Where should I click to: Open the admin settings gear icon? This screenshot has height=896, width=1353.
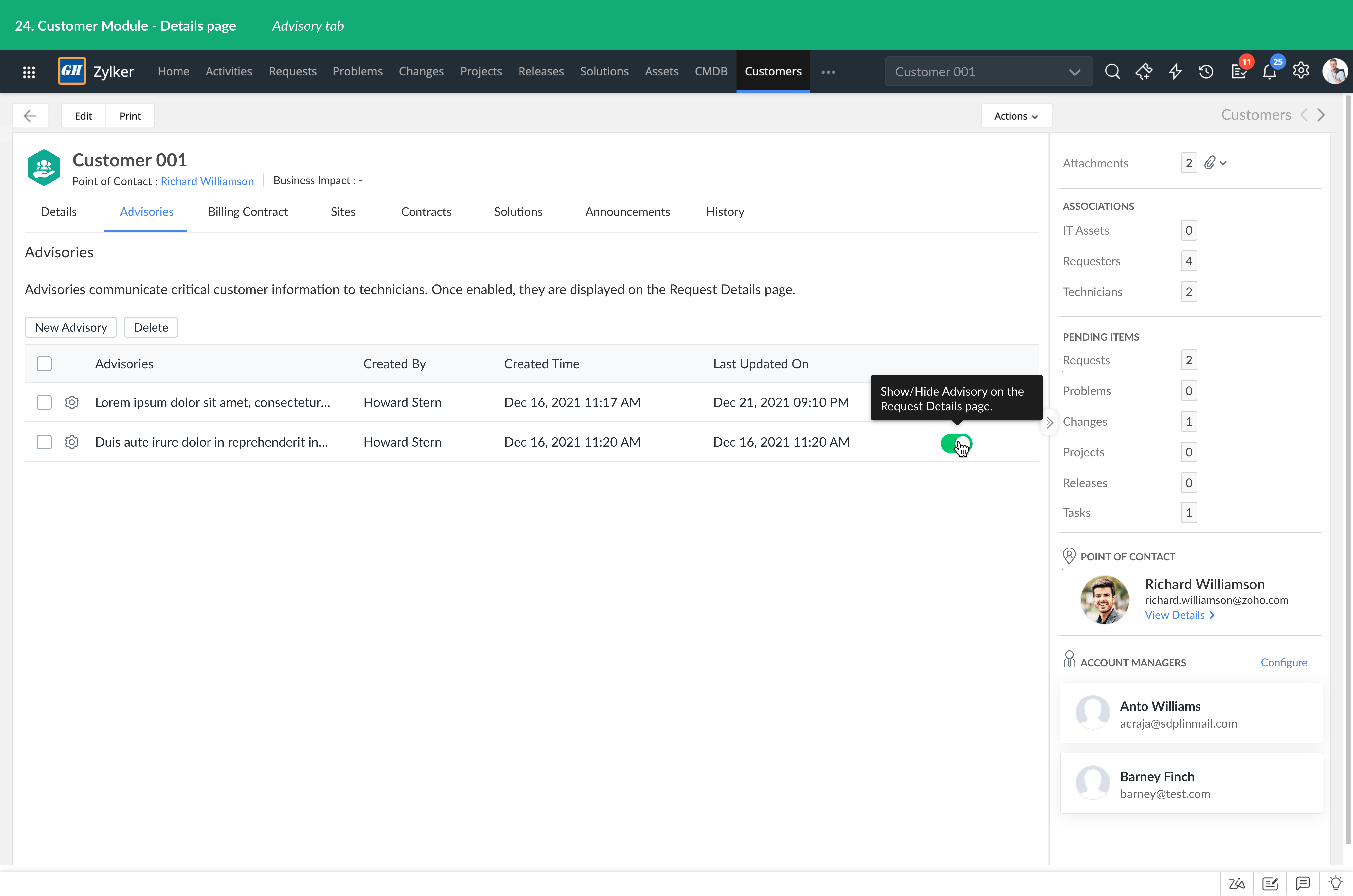coord(1301,70)
